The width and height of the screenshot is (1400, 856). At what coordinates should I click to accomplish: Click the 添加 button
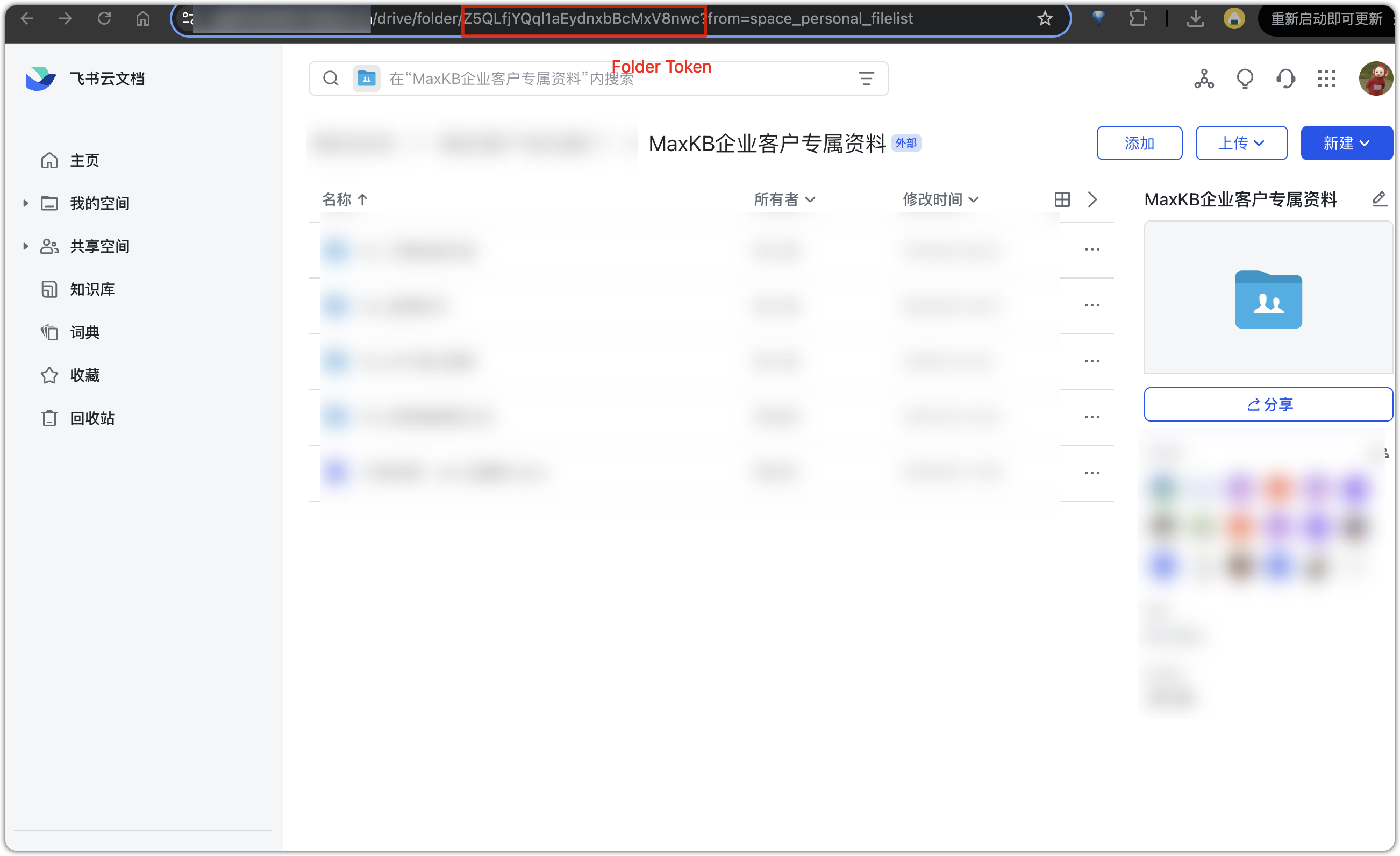1139,143
